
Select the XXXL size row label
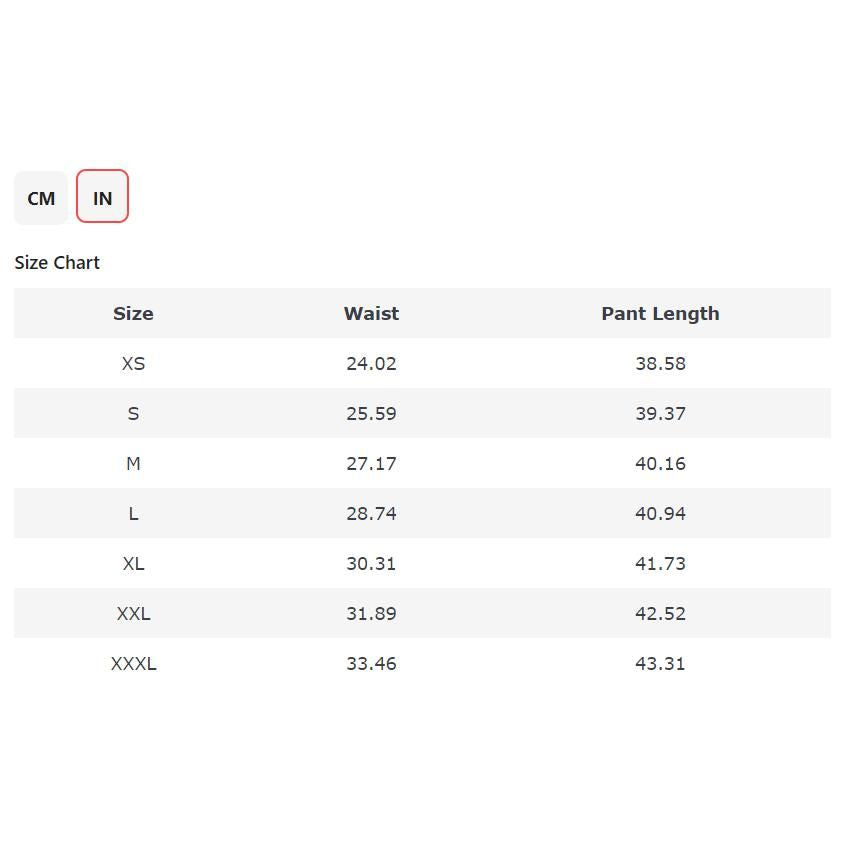tap(133, 664)
